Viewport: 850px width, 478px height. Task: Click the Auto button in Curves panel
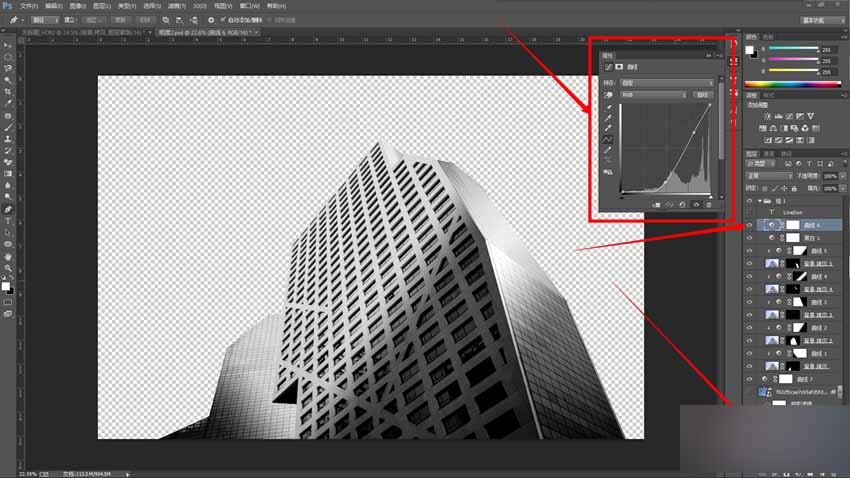(x=703, y=94)
